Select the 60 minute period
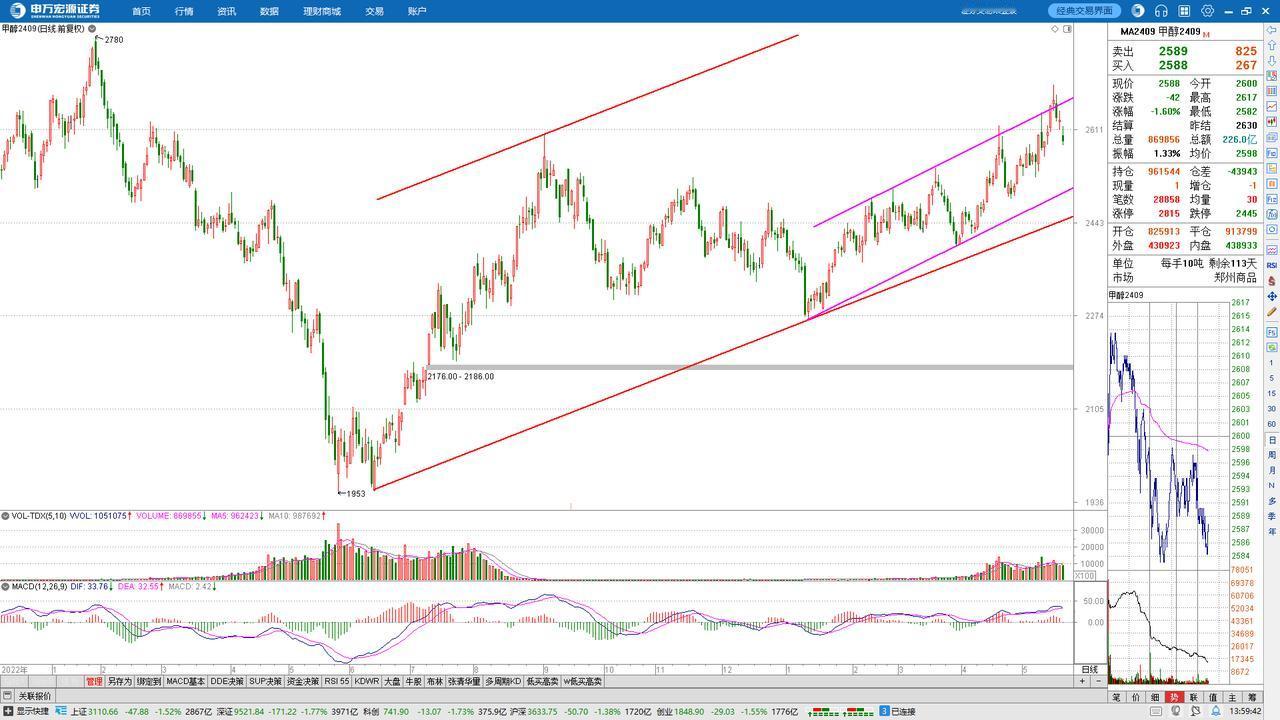1280x720 pixels. pyautogui.click(x=1272, y=424)
